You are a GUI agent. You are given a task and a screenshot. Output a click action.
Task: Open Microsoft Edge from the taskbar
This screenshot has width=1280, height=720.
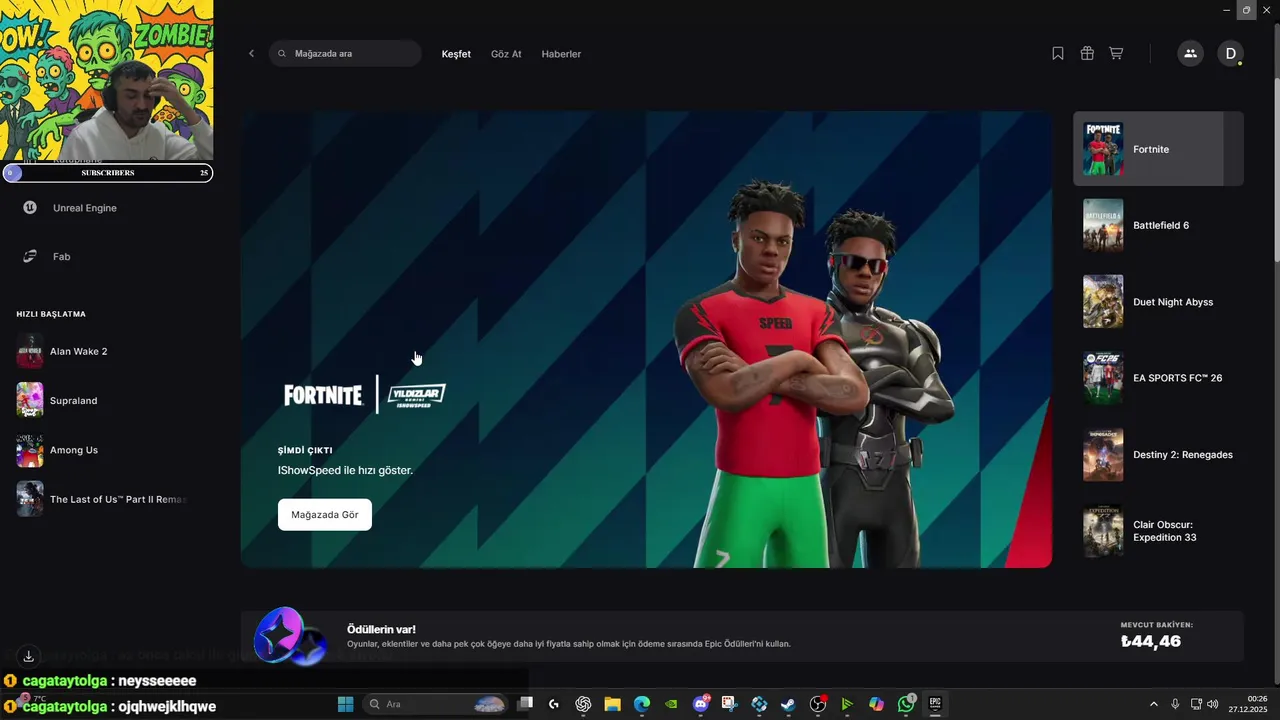(642, 704)
